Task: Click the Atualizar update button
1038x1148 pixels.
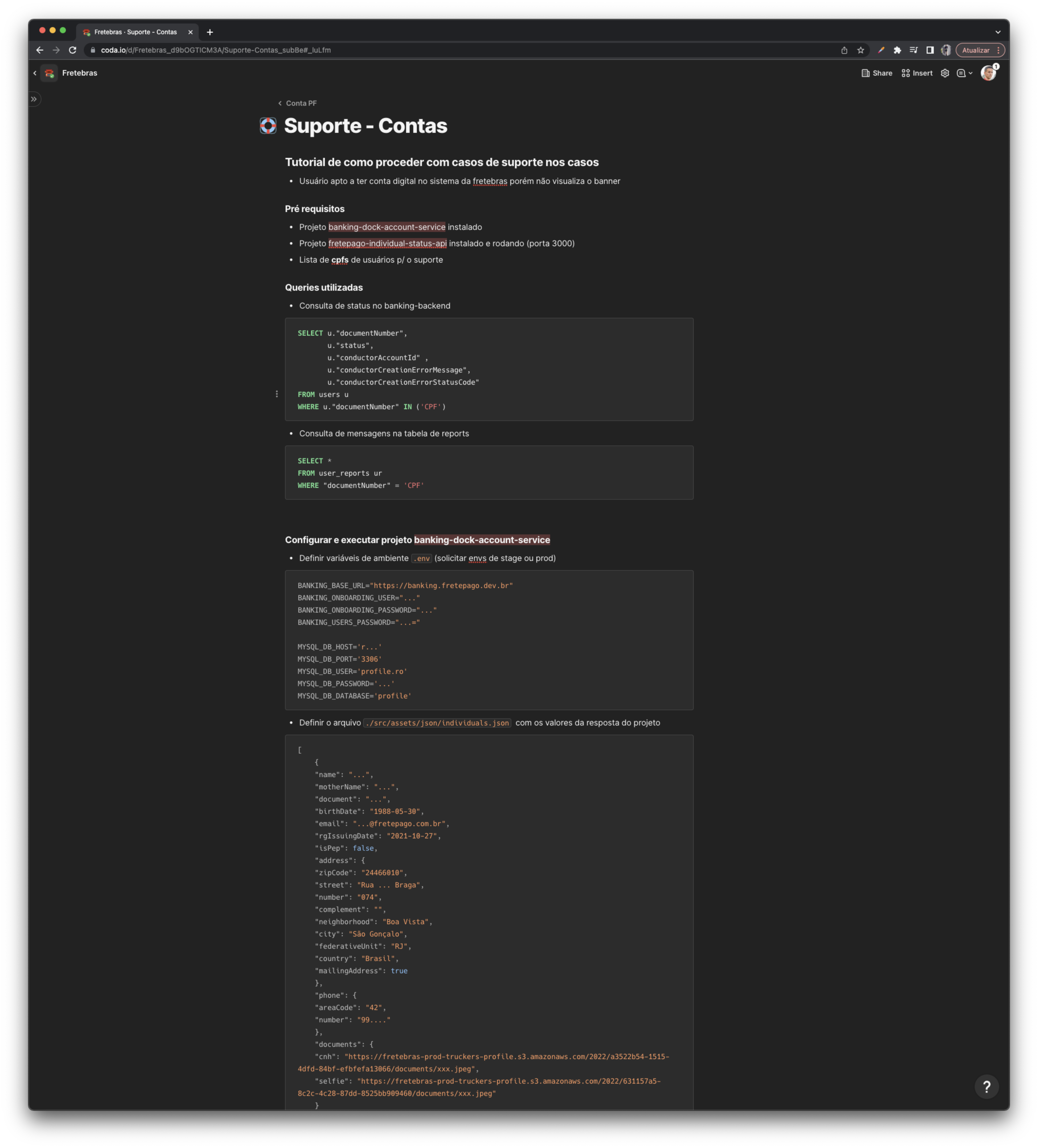Action: (x=975, y=50)
